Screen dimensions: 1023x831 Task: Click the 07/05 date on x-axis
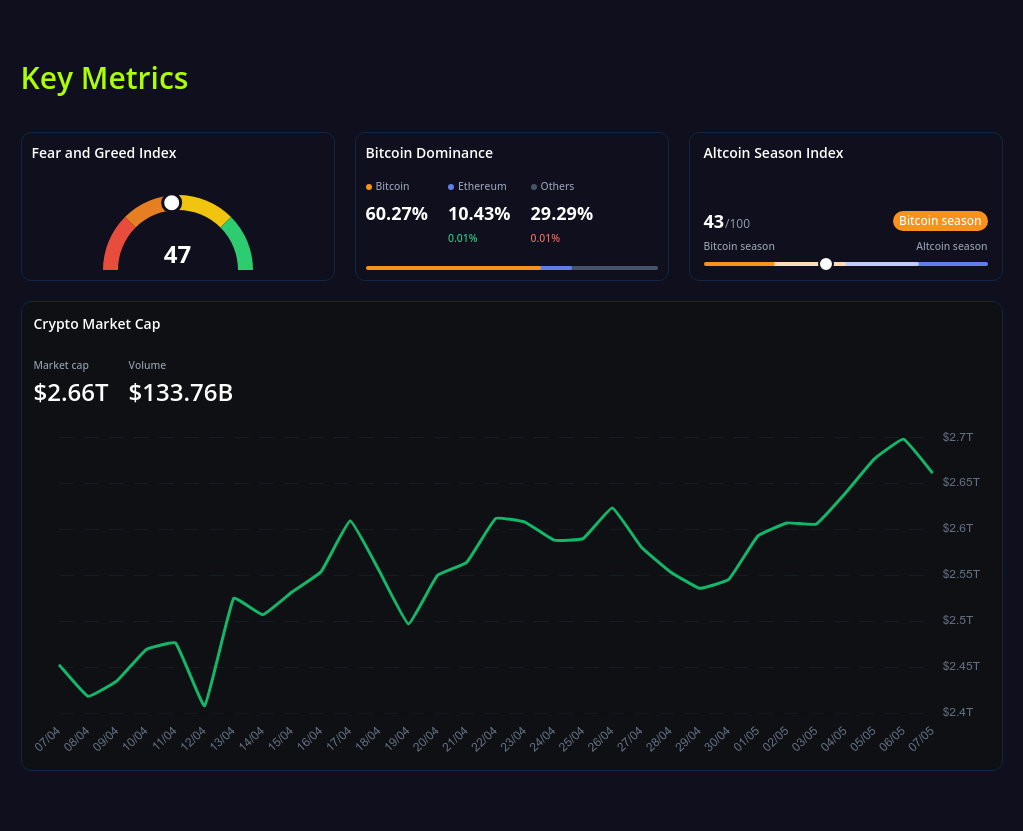[x=921, y=739]
